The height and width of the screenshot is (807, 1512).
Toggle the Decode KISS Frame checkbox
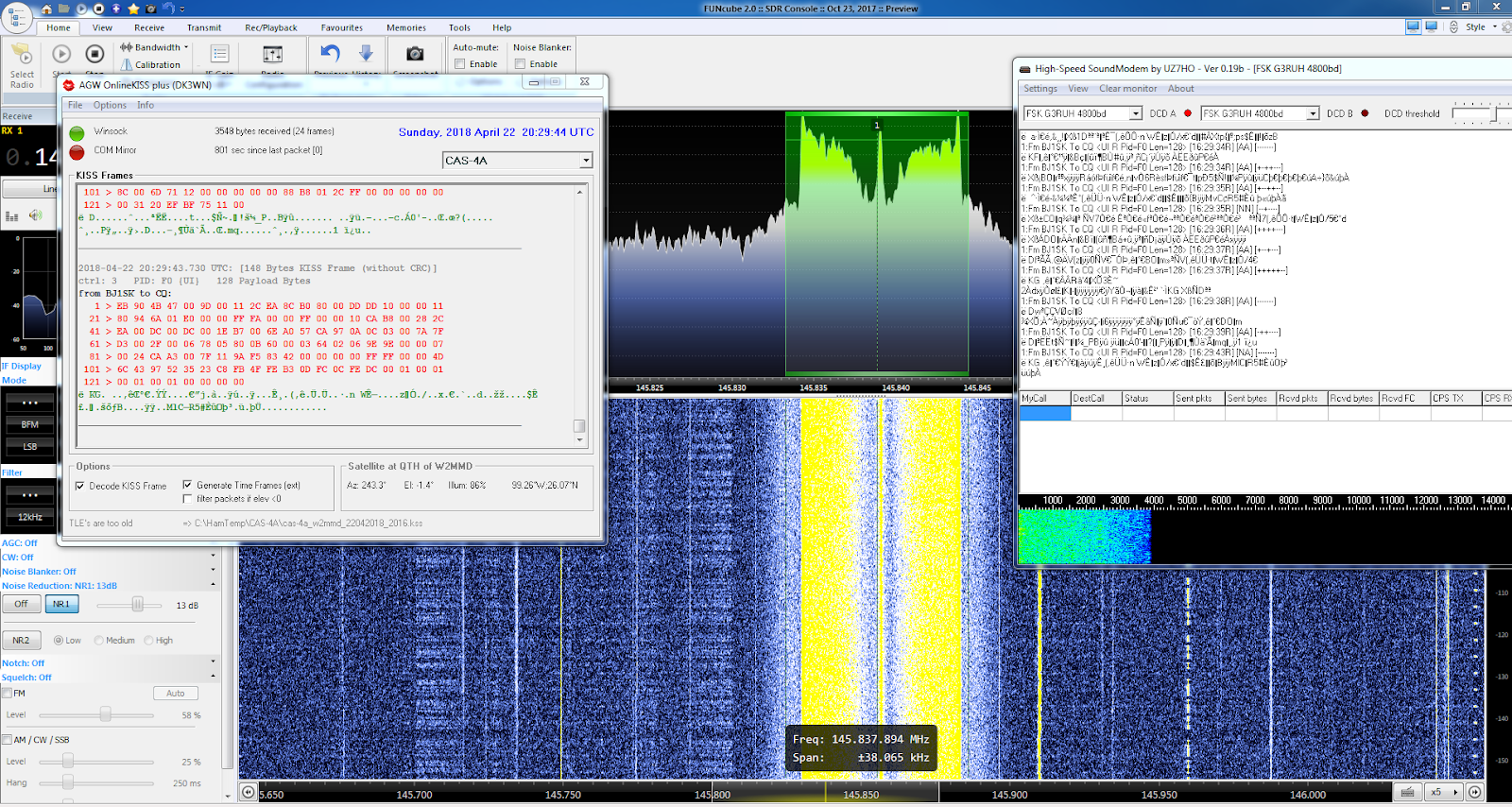click(x=80, y=486)
